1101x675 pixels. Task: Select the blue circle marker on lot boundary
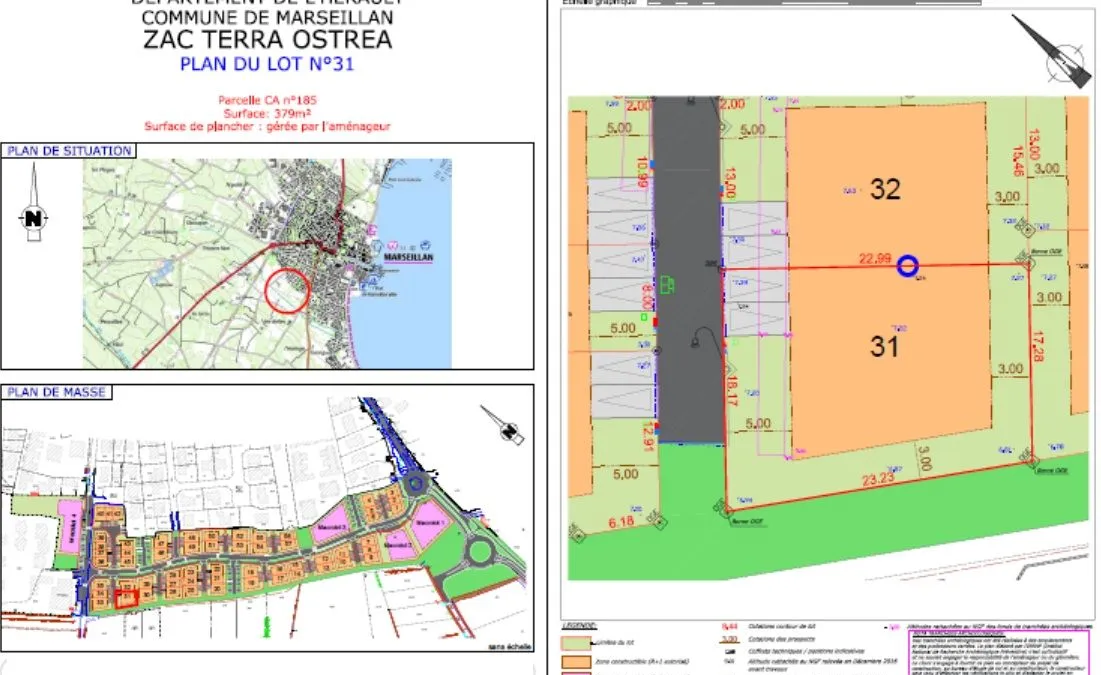[907, 266]
